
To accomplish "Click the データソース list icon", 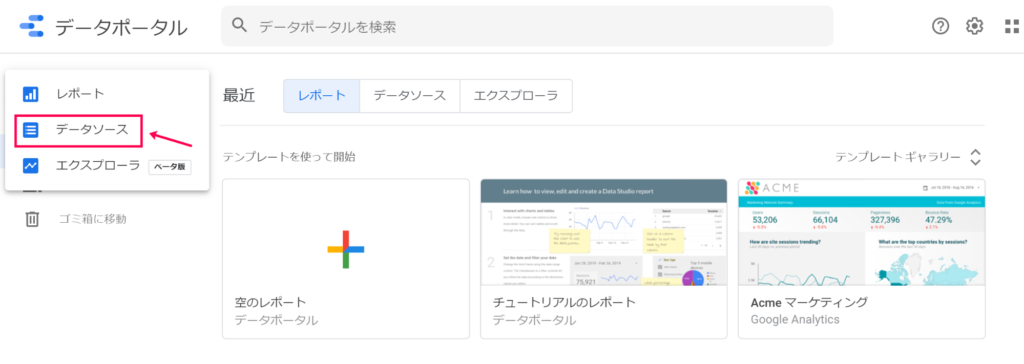I will coord(31,129).
